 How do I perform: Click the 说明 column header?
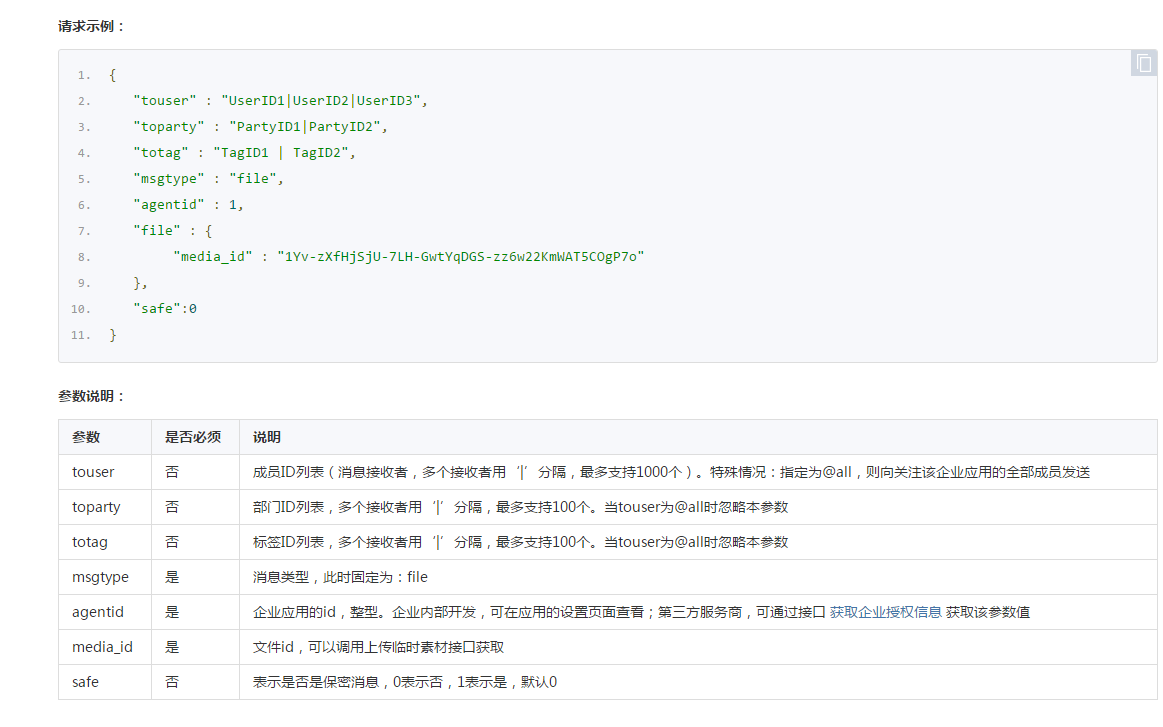coord(267,437)
